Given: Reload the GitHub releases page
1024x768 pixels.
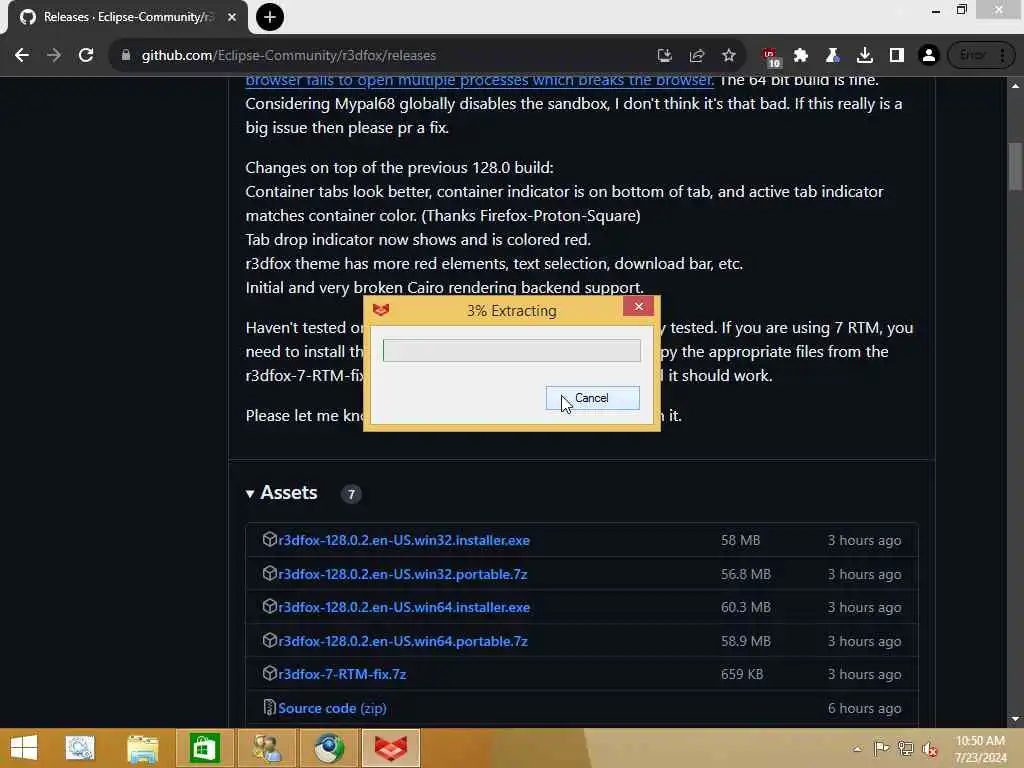Looking at the screenshot, I should (x=86, y=56).
